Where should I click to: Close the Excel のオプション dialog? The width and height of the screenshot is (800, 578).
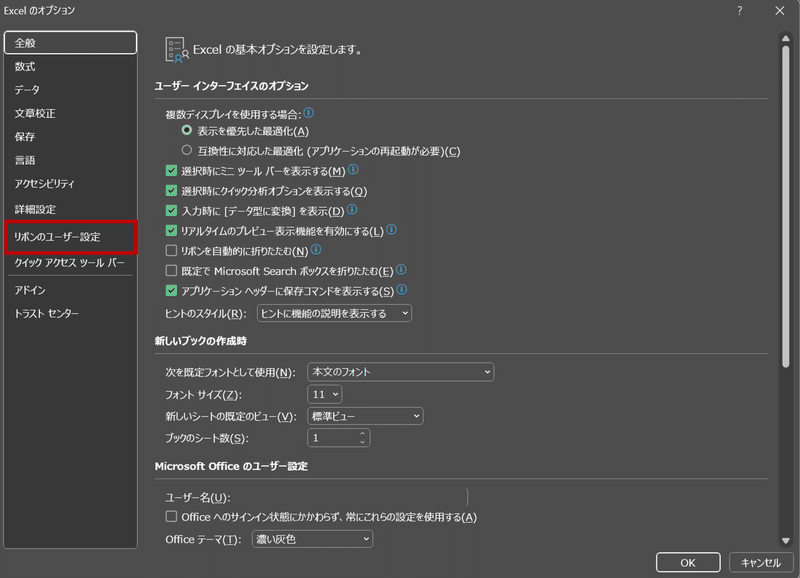click(780, 11)
